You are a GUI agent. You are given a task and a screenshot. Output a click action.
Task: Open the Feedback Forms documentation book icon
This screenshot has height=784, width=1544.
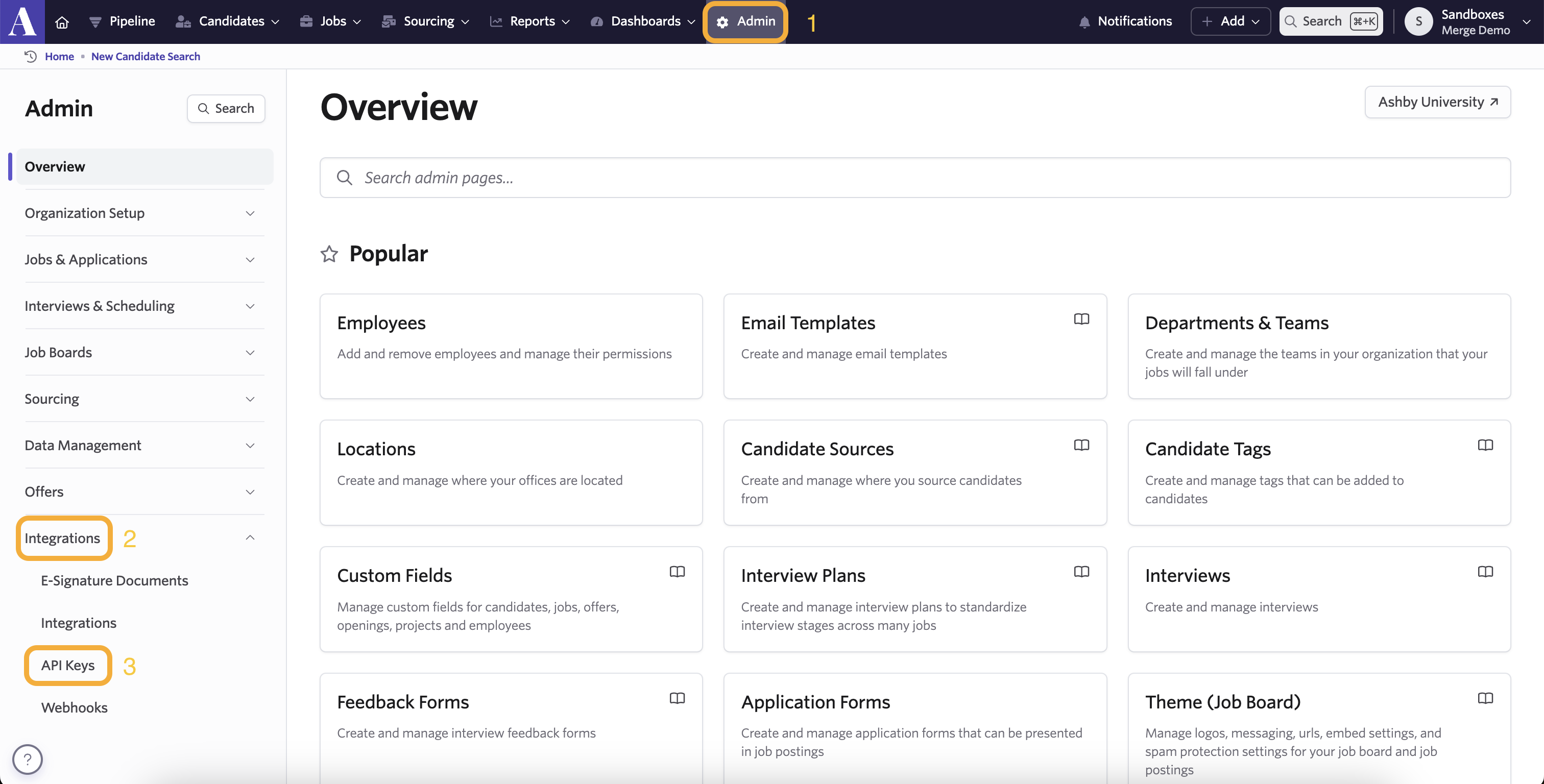click(x=677, y=698)
